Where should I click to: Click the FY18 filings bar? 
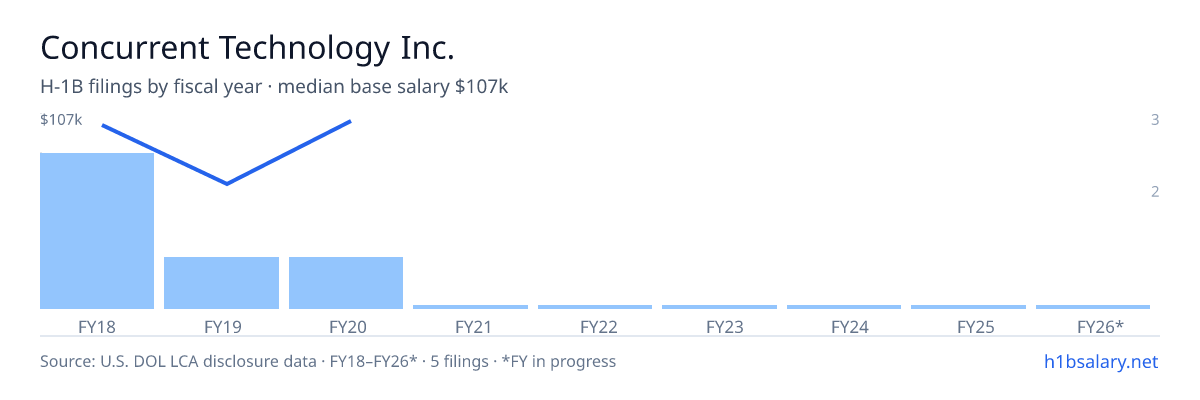tap(97, 231)
